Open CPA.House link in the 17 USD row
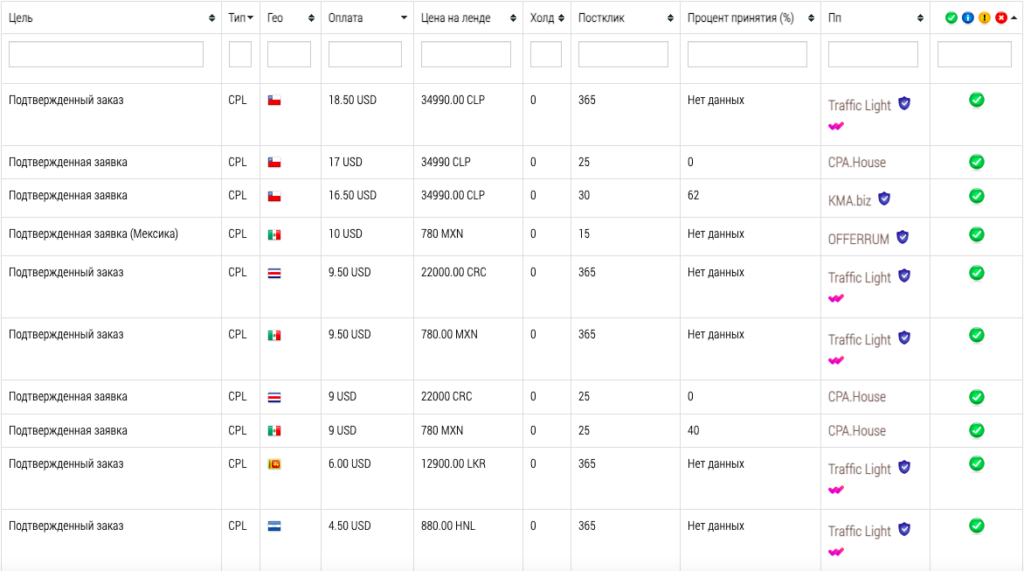This screenshot has width=1024, height=571. [x=856, y=162]
